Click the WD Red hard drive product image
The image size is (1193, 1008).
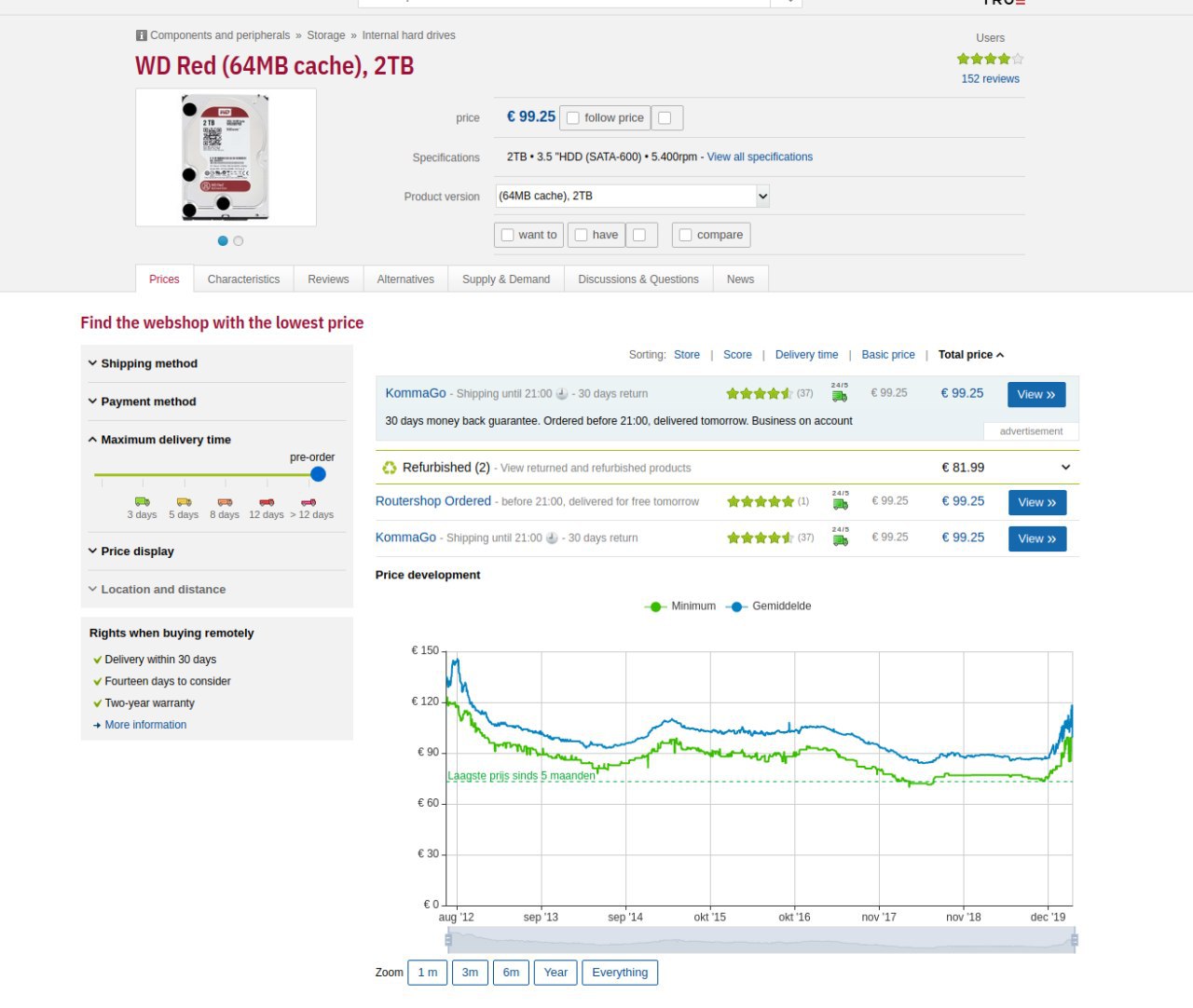pyautogui.click(x=226, y=157)
